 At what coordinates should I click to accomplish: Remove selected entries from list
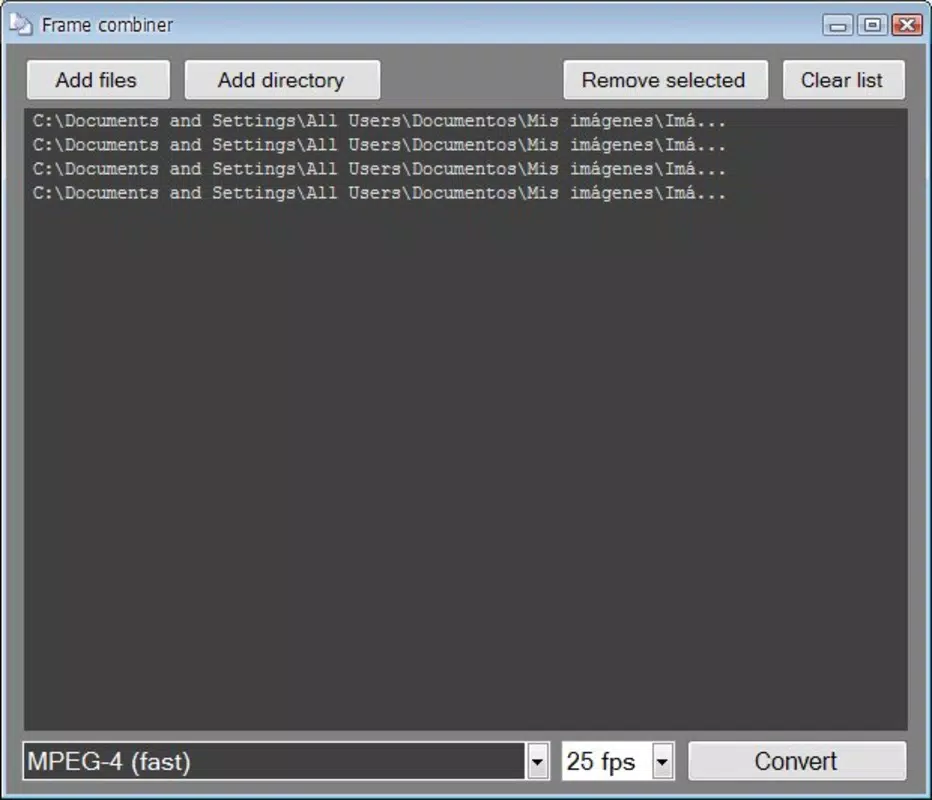coord(665,80)
